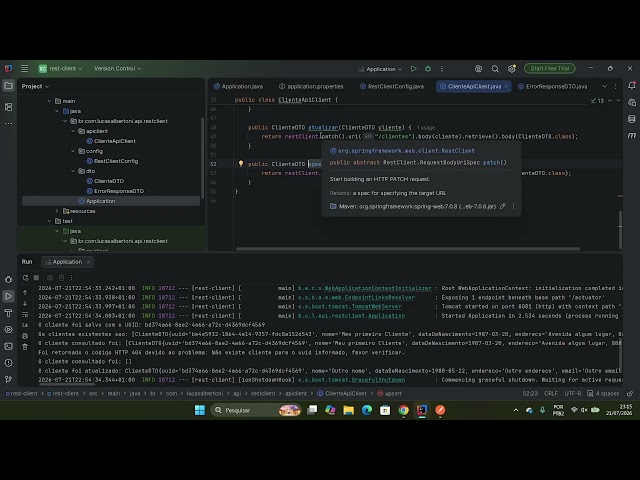
Task: Open org.springframework.web.client.RestClient link
Action: (406, 151)
